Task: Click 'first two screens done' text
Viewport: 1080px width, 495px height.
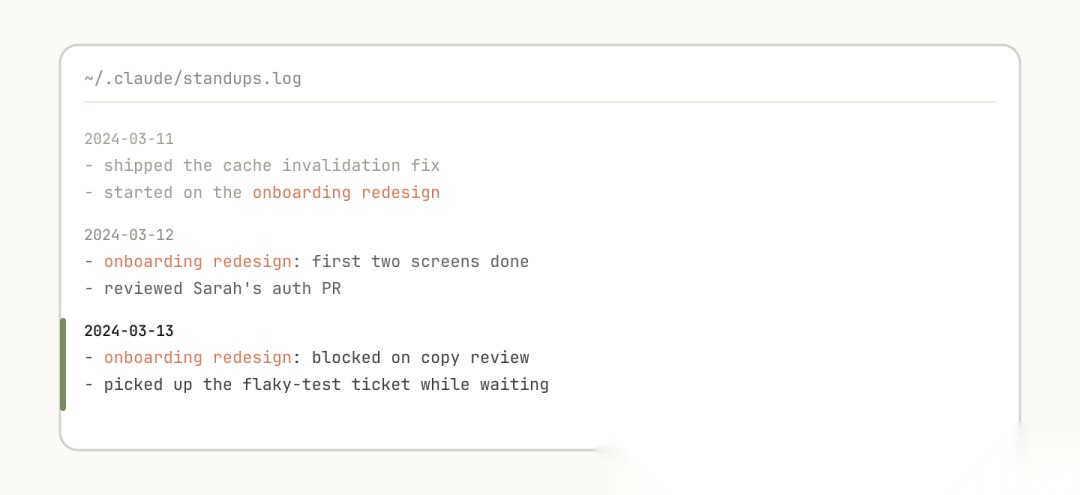Action: click(x=420, y=262)
